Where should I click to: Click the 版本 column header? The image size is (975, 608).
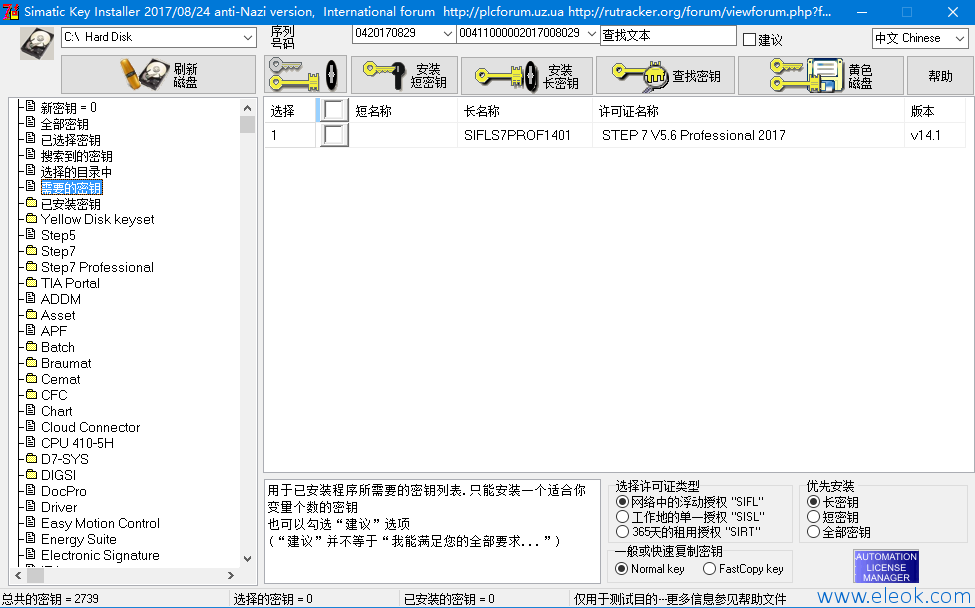point(935,111)
